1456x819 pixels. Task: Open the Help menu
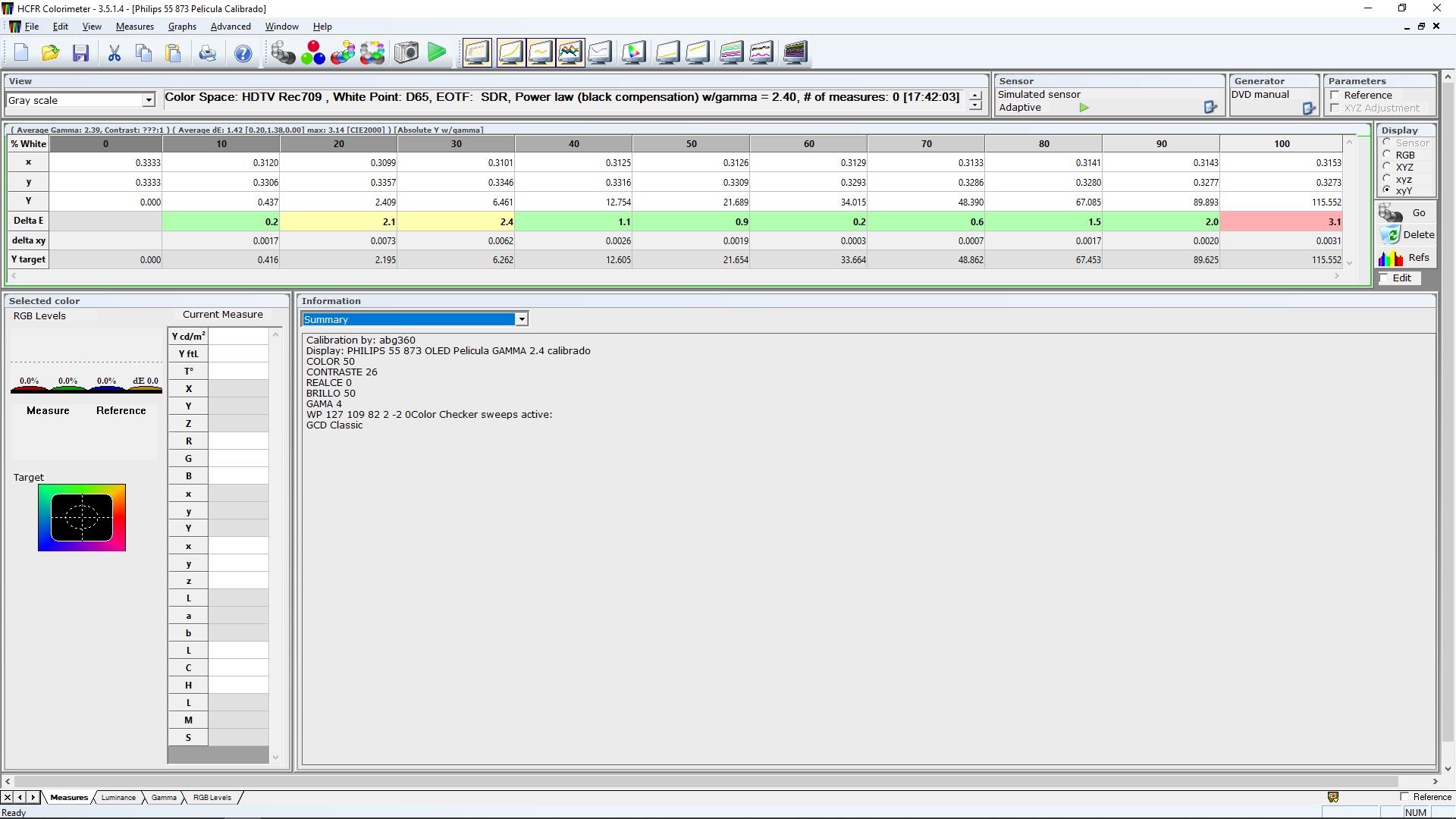pyautogui.click(x=322, y=27)
